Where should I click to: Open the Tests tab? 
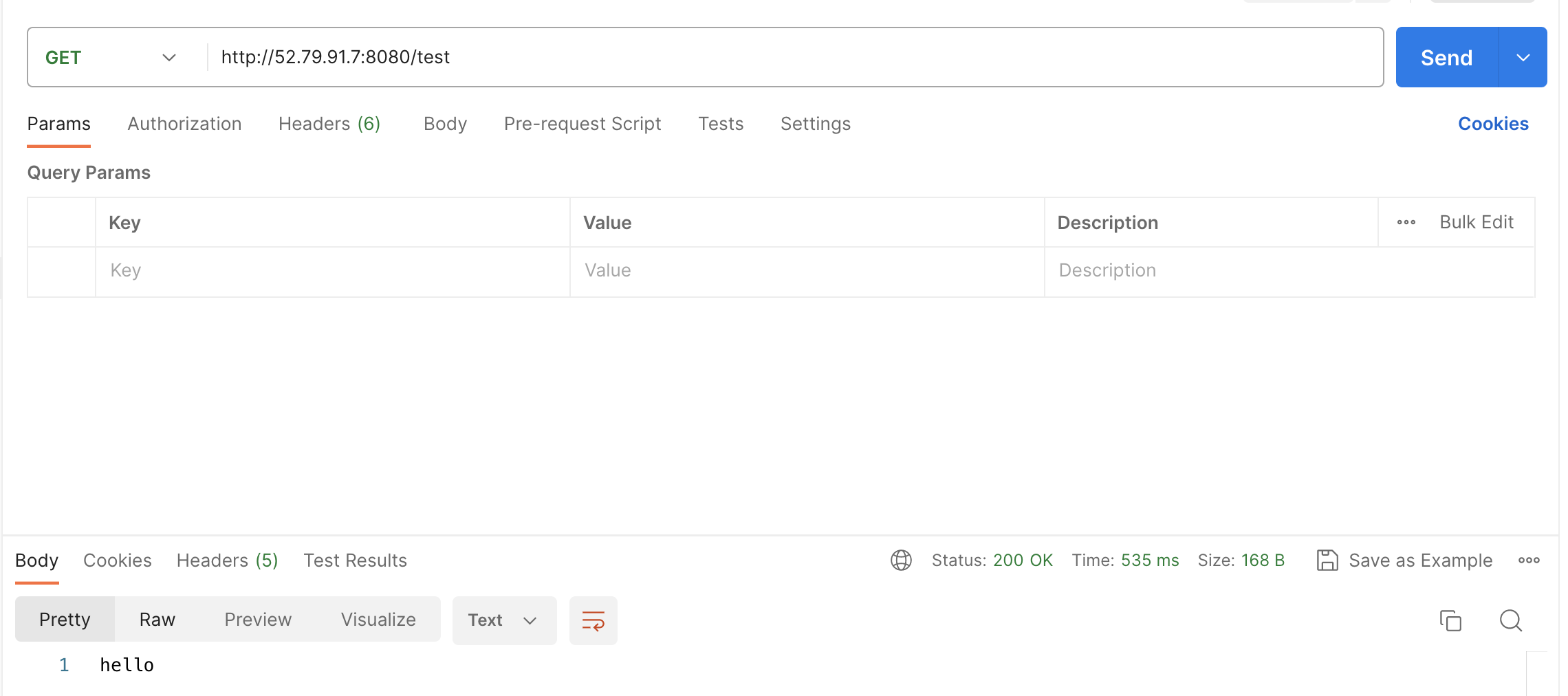721,124
